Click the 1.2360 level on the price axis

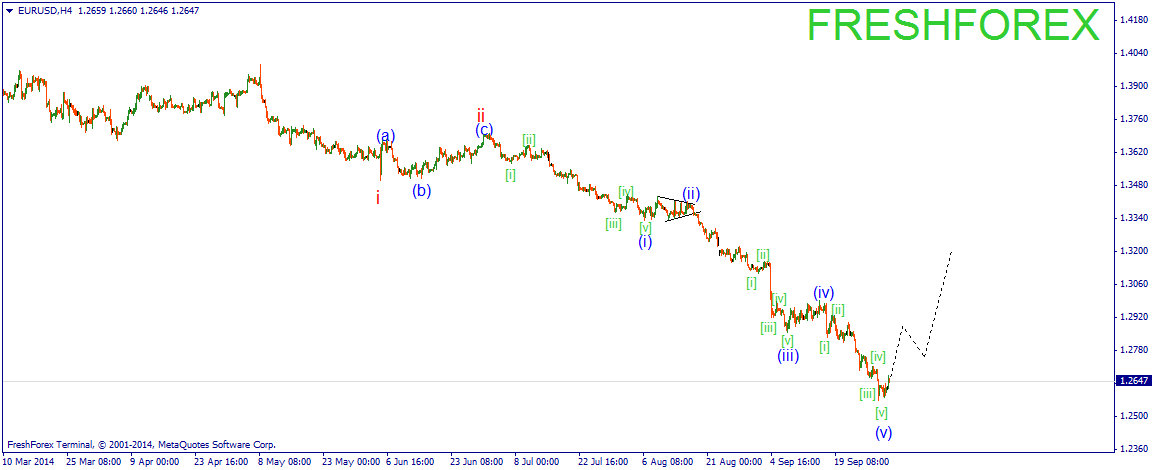[x=1133, y=448]
